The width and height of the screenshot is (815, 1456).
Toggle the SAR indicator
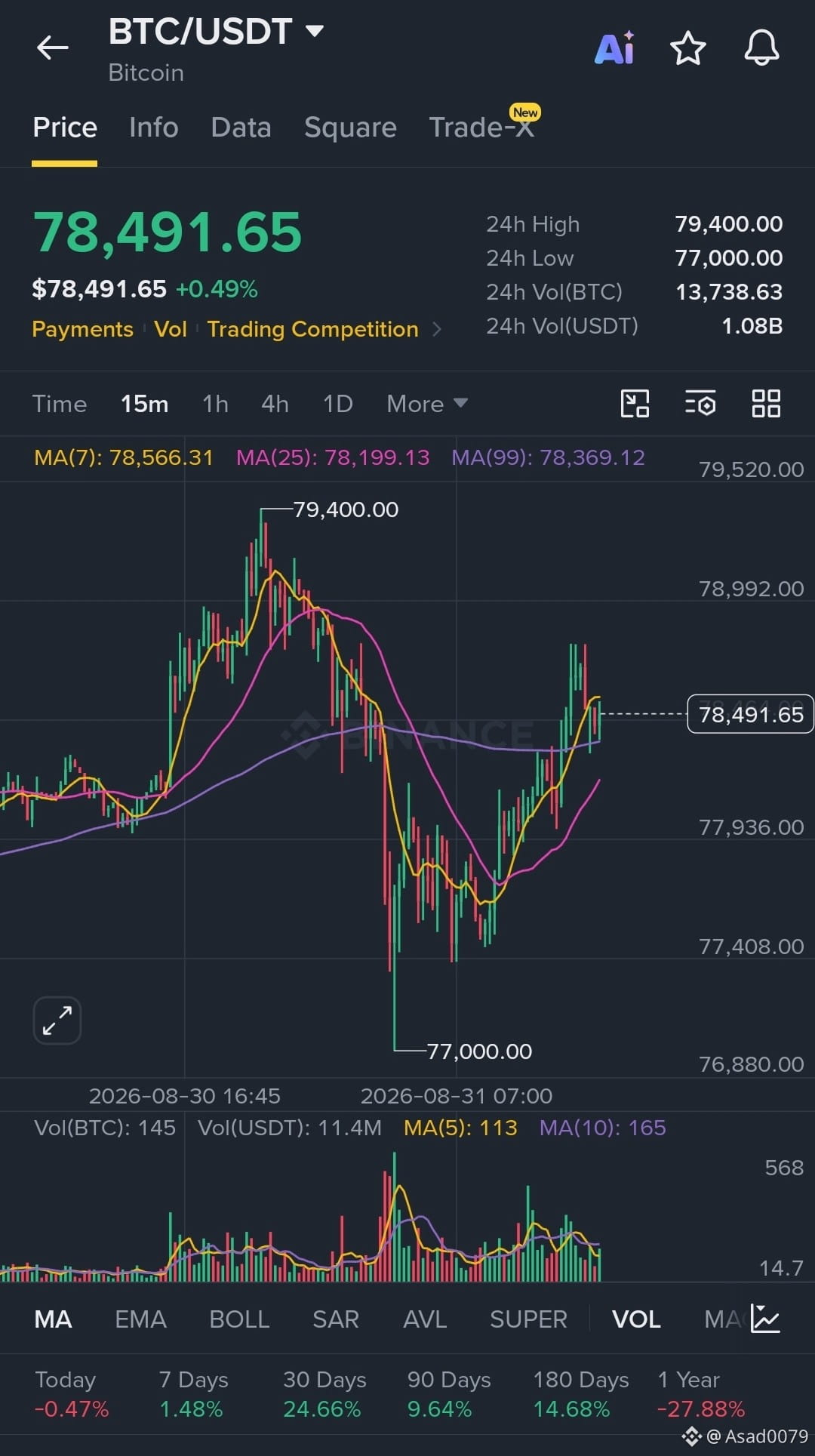point(336,1319)
